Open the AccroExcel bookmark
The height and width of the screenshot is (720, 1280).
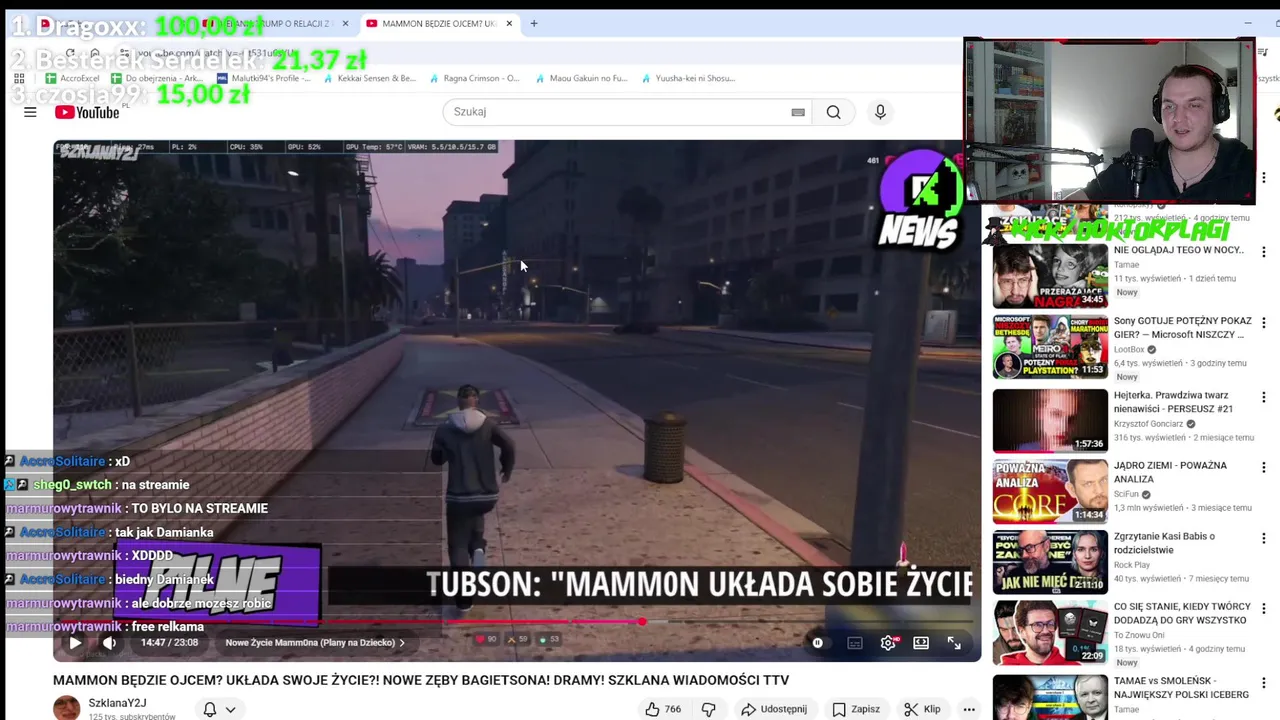[72, 78]
